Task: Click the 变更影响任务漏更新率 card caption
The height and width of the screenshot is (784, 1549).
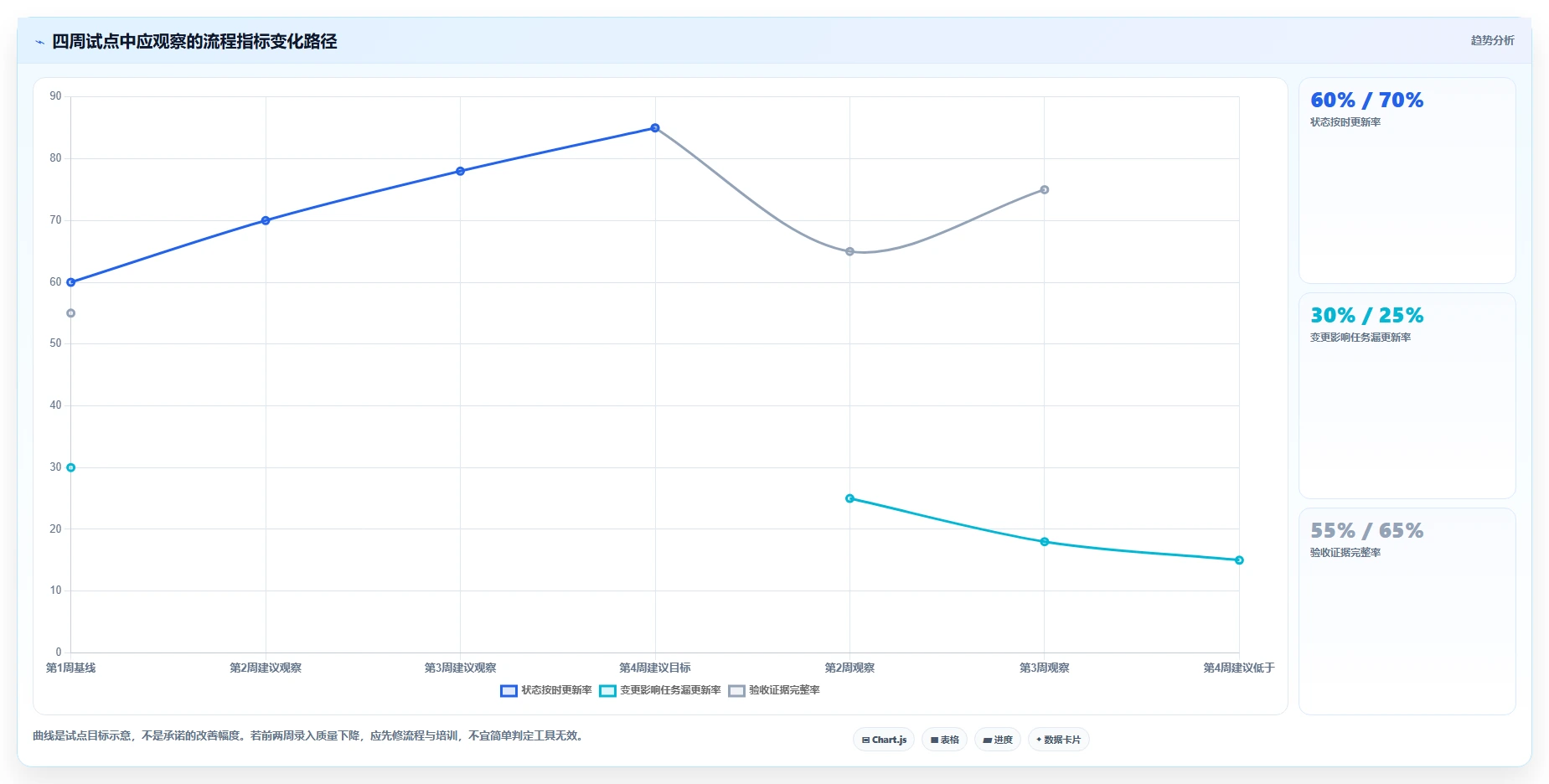Action: click(1361, 338)
